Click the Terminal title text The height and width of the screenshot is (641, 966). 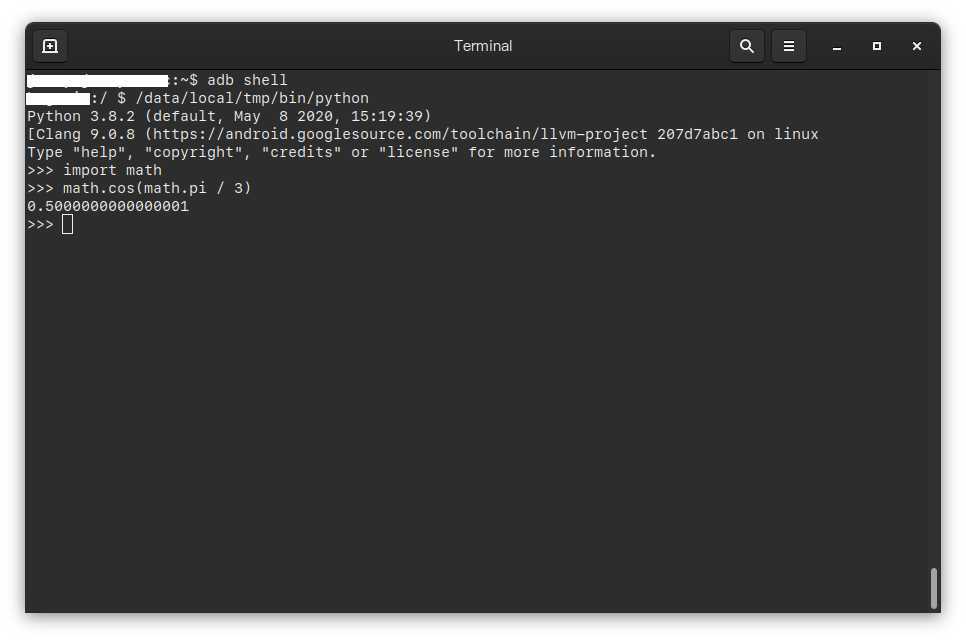click(x=483, y=46)
